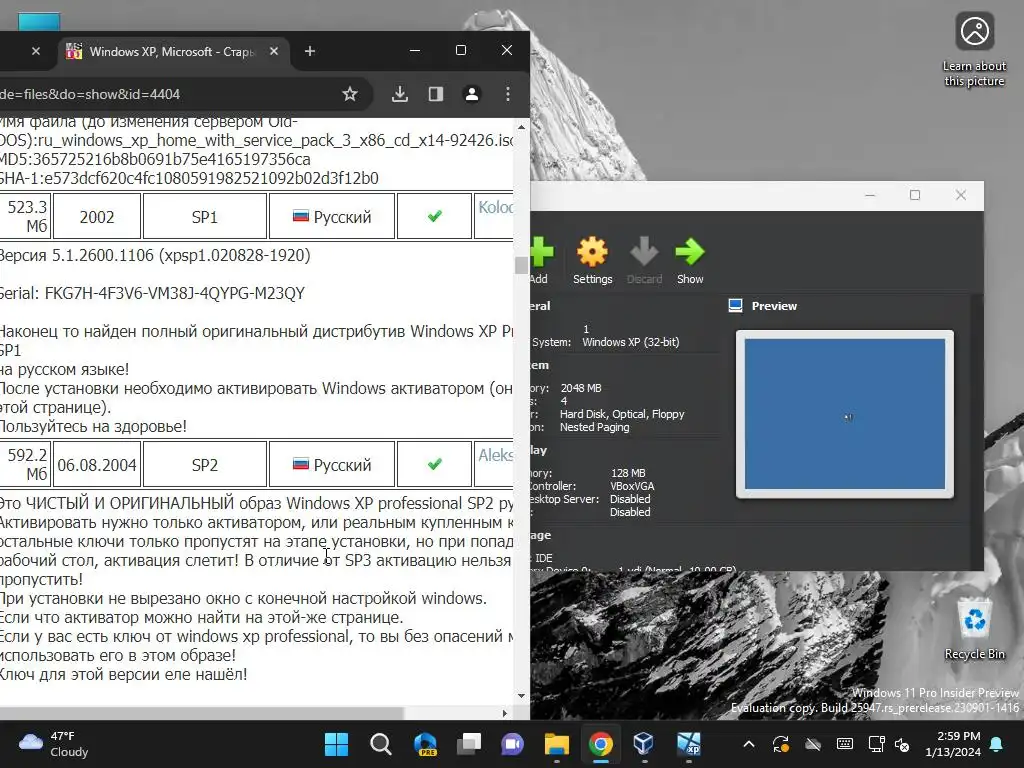Viewport: 1024px width, 768px height.
Task: Open notification bell in taskbar
Action: coord(997,744)
